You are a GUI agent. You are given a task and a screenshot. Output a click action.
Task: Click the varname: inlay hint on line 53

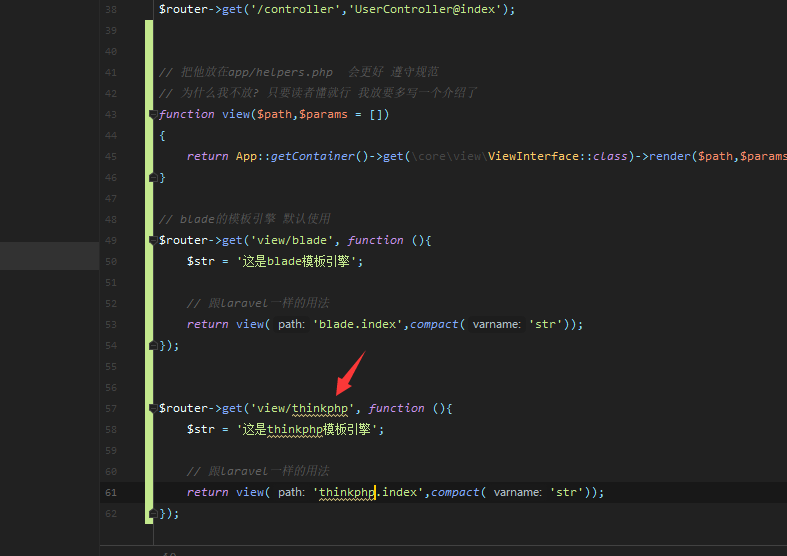click(496, 324)
